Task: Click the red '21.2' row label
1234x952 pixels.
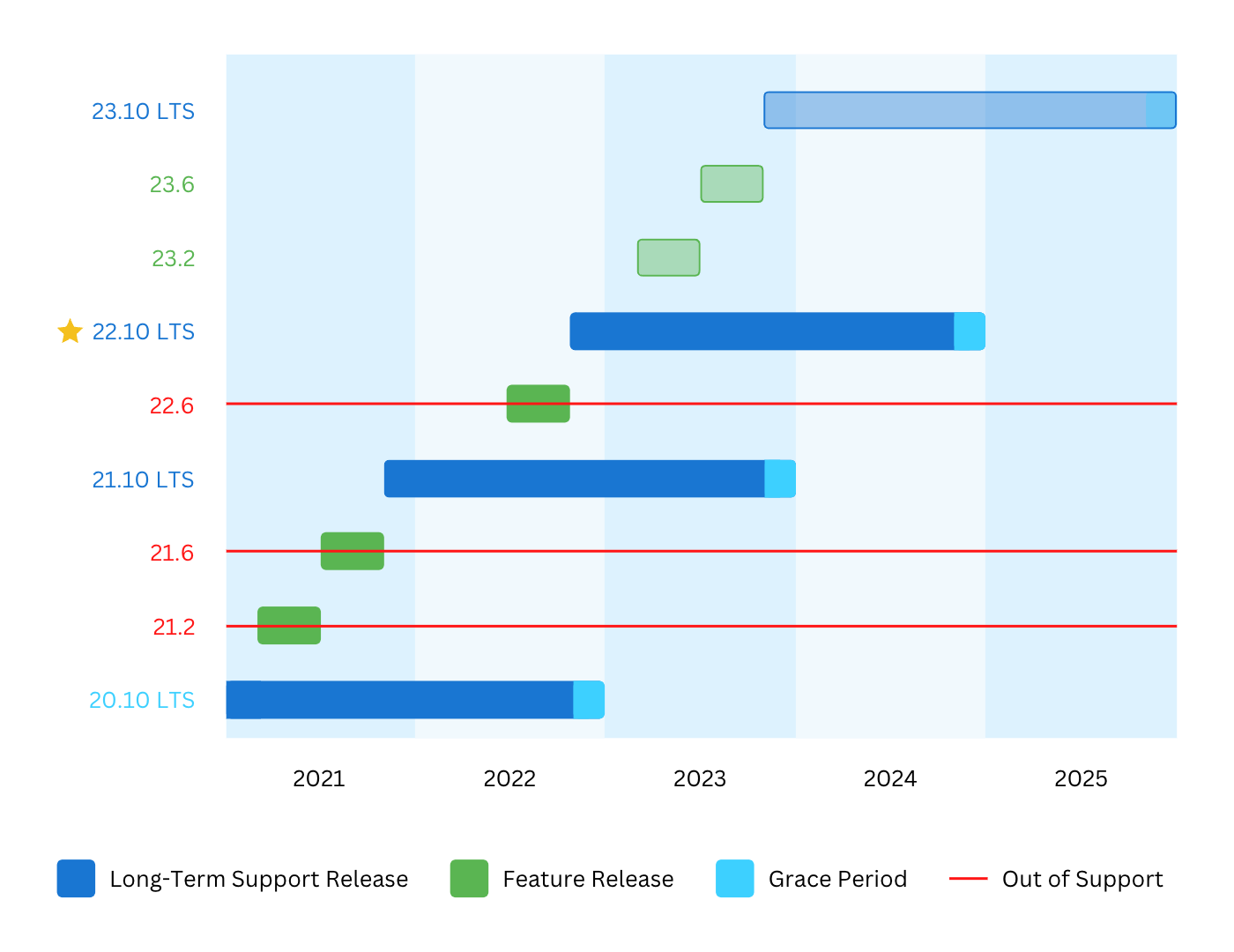Action: coord(174,628)
